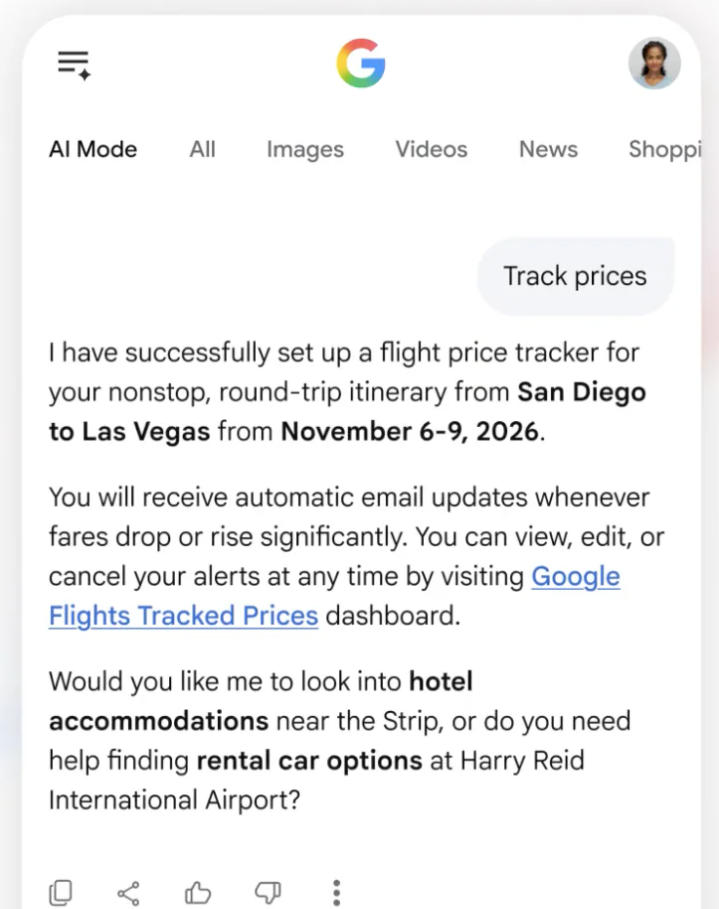The height and width of the screenshot is (909, 719).
Task: Mark the answer with thumbs down
Action: coord(268,893)
